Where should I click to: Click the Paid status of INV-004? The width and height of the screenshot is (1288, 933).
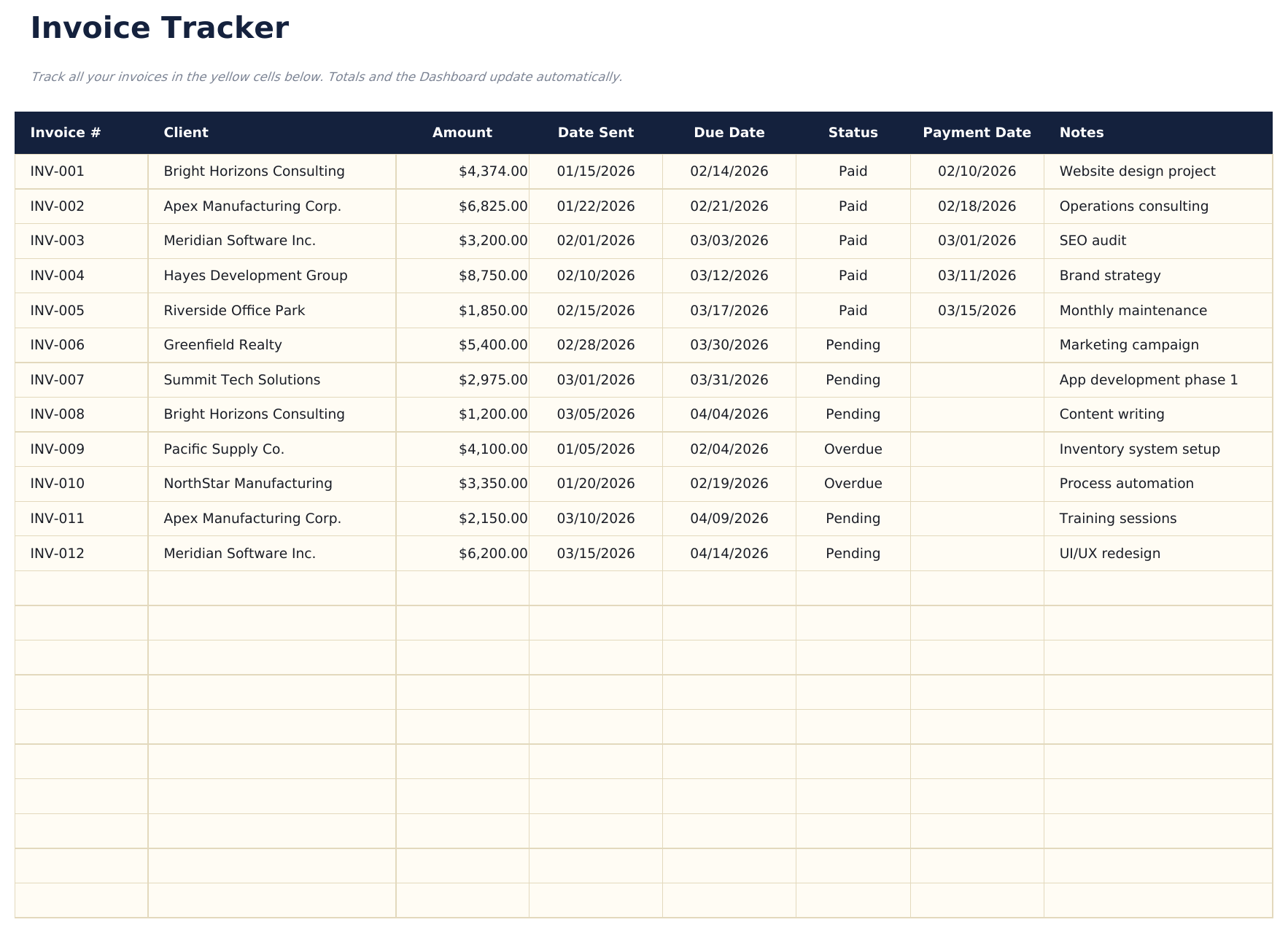[x=853, y=275]
